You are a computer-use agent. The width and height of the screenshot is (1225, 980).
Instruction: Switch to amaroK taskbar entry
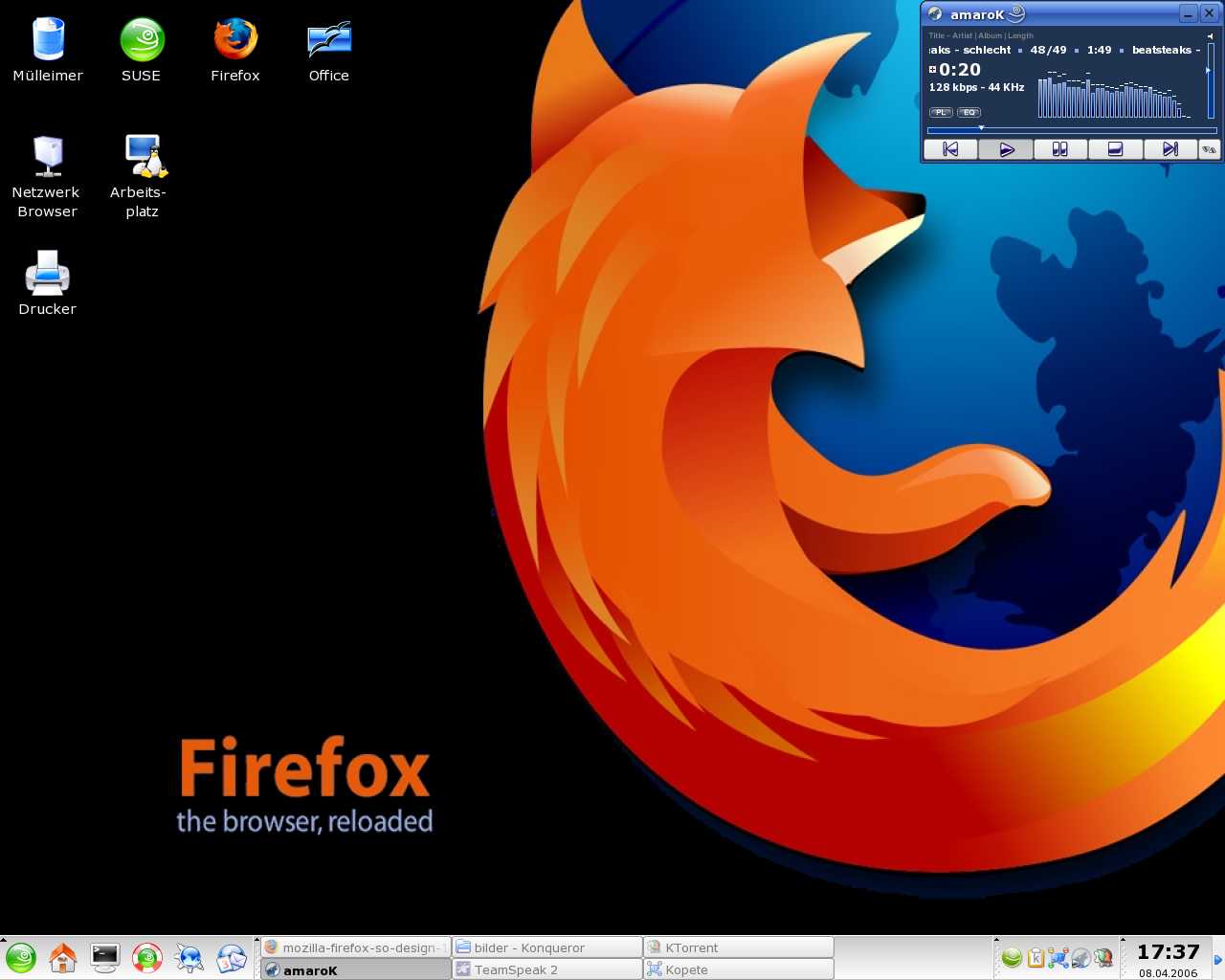356,969
